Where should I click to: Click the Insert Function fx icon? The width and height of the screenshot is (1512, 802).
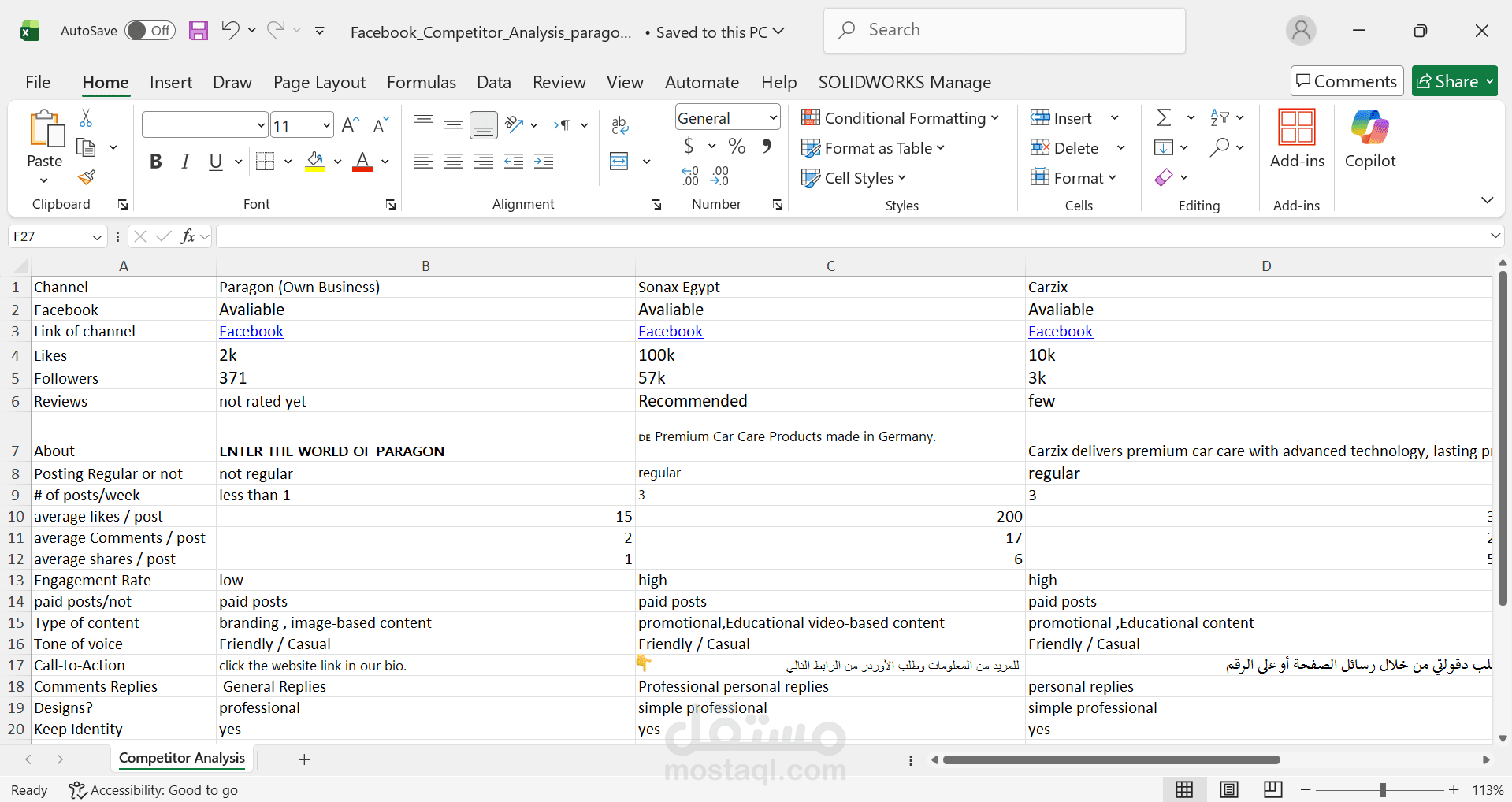(x=188, y=236)
